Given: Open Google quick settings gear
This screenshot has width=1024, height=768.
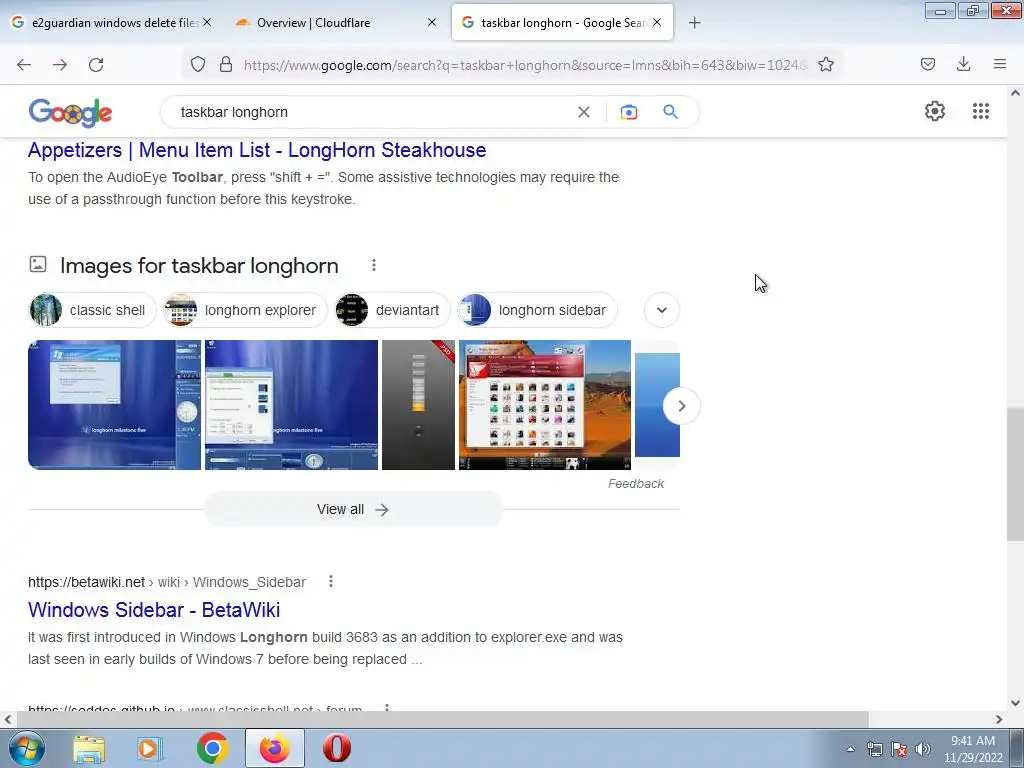Looking at the screenshot, I should tap(935, 111).
